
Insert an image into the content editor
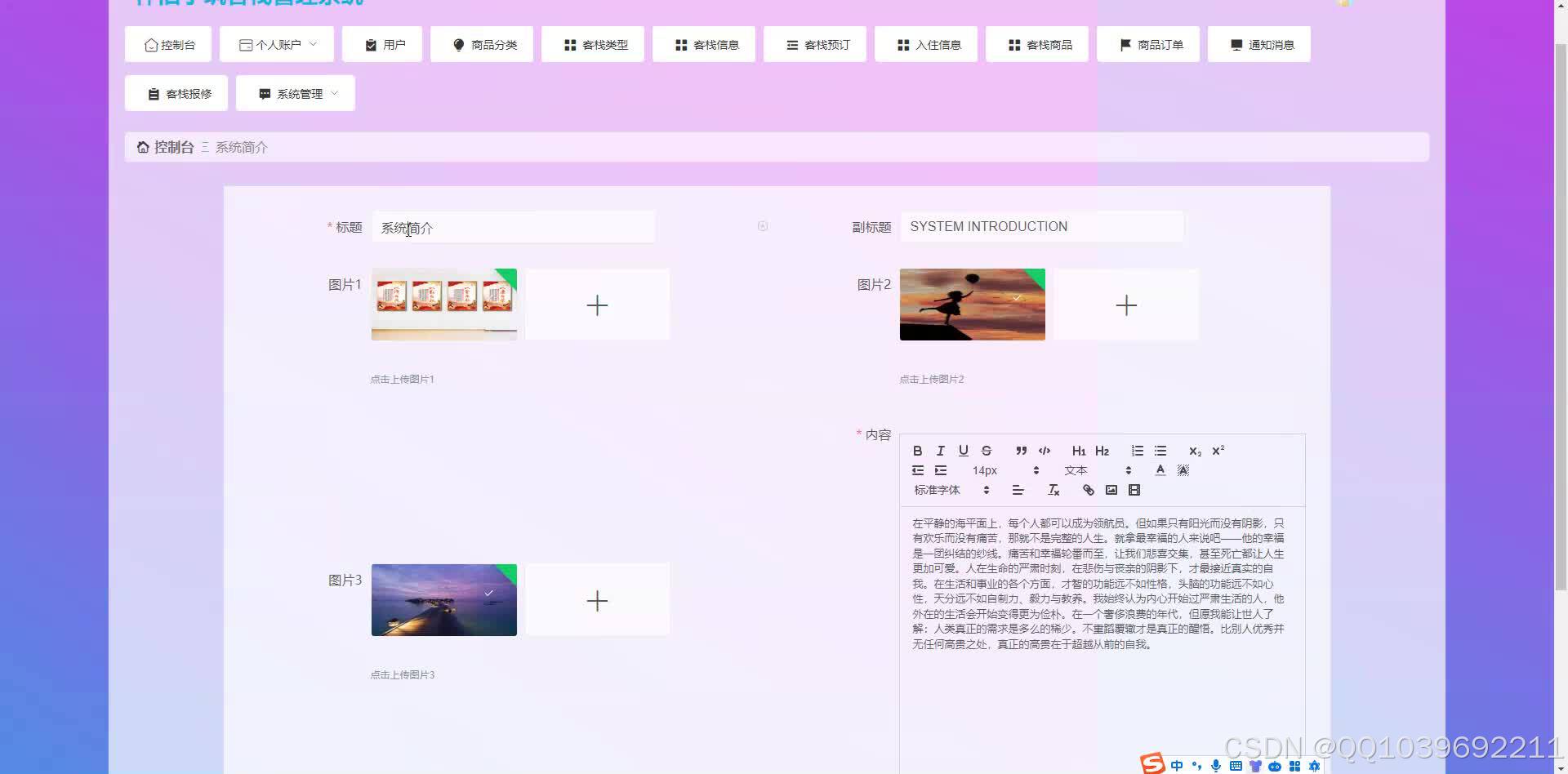[x=1111, y=489]
